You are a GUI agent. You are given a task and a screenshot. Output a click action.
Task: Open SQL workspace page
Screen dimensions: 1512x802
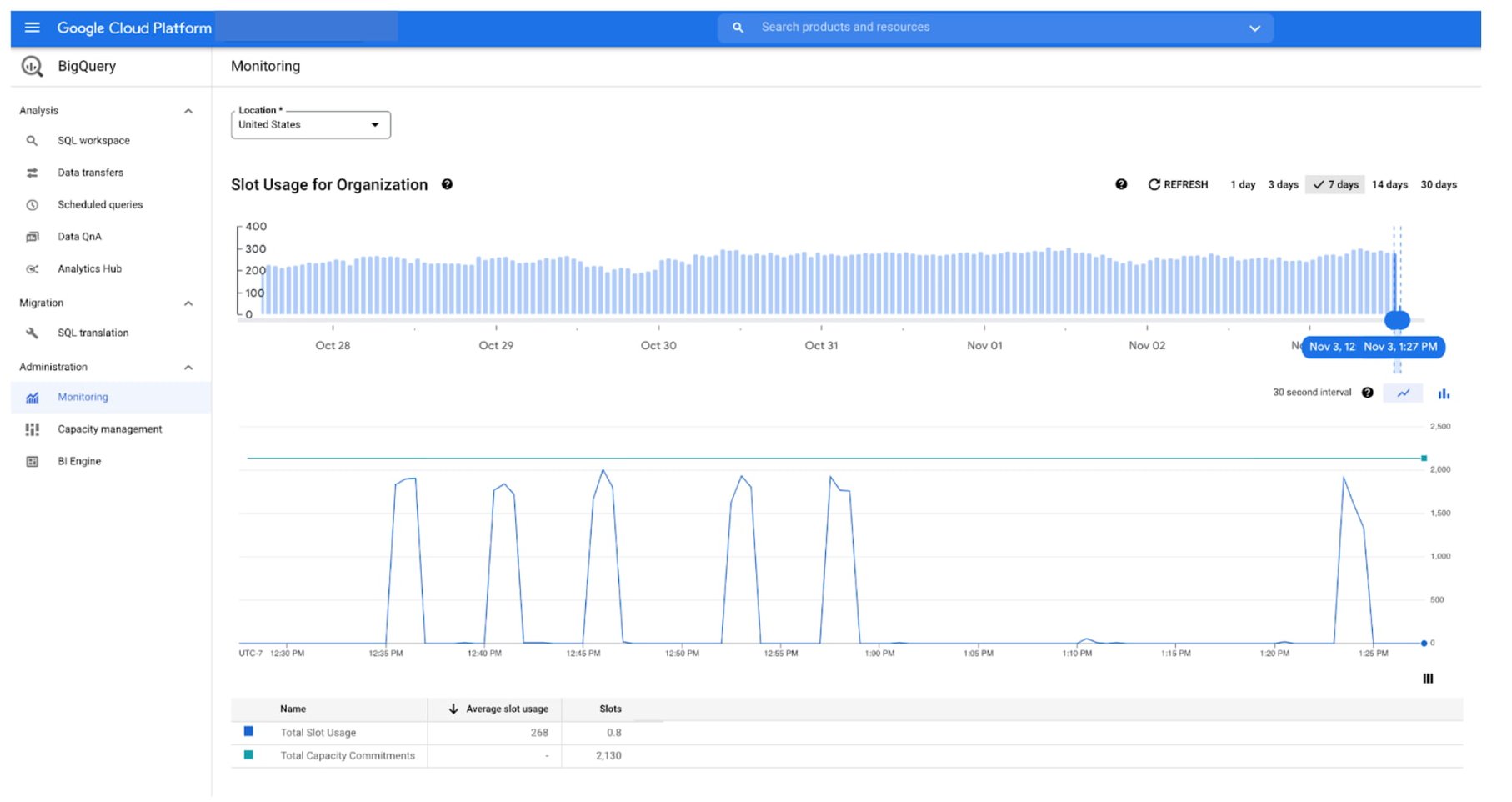(93, 141)
